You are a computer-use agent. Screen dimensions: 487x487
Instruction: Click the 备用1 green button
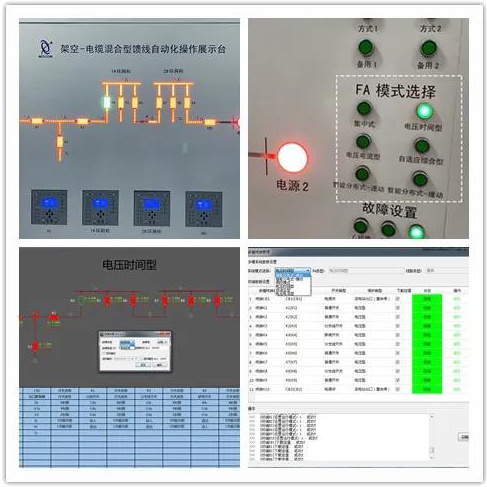click(x=366, y=48)
